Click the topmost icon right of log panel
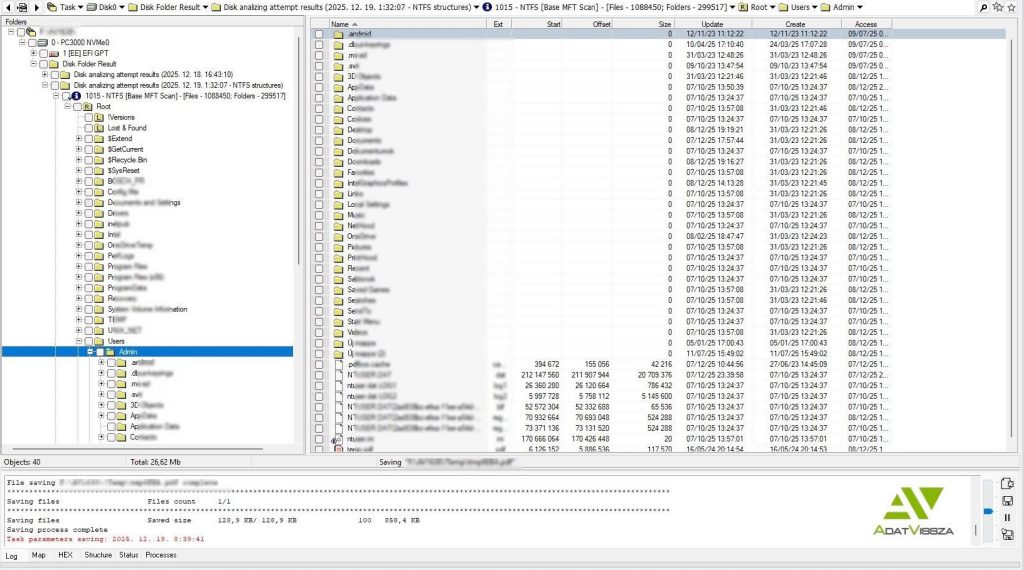Screen dimensions: 1024x570 [1007, 484]
